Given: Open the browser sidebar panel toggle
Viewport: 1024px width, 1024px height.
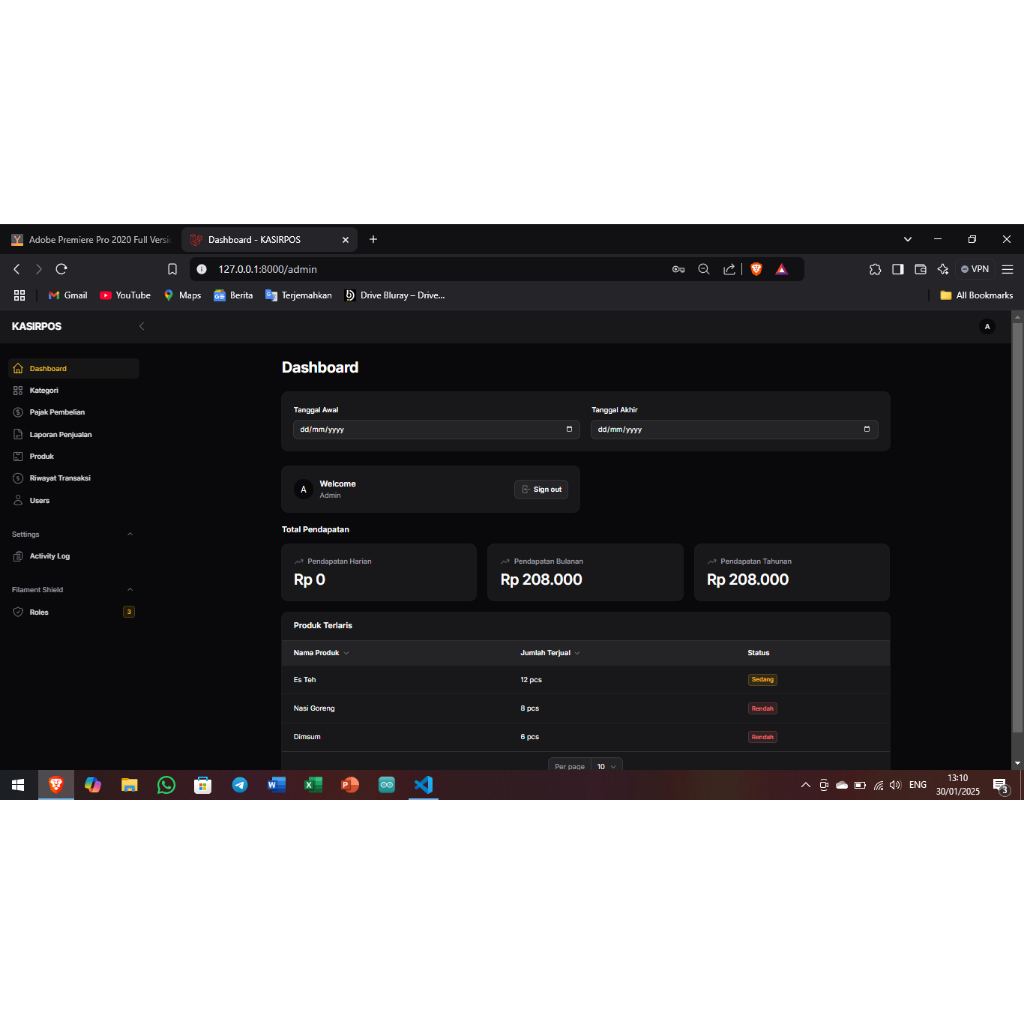Looking at the screenshot, I should pos(897,269).
